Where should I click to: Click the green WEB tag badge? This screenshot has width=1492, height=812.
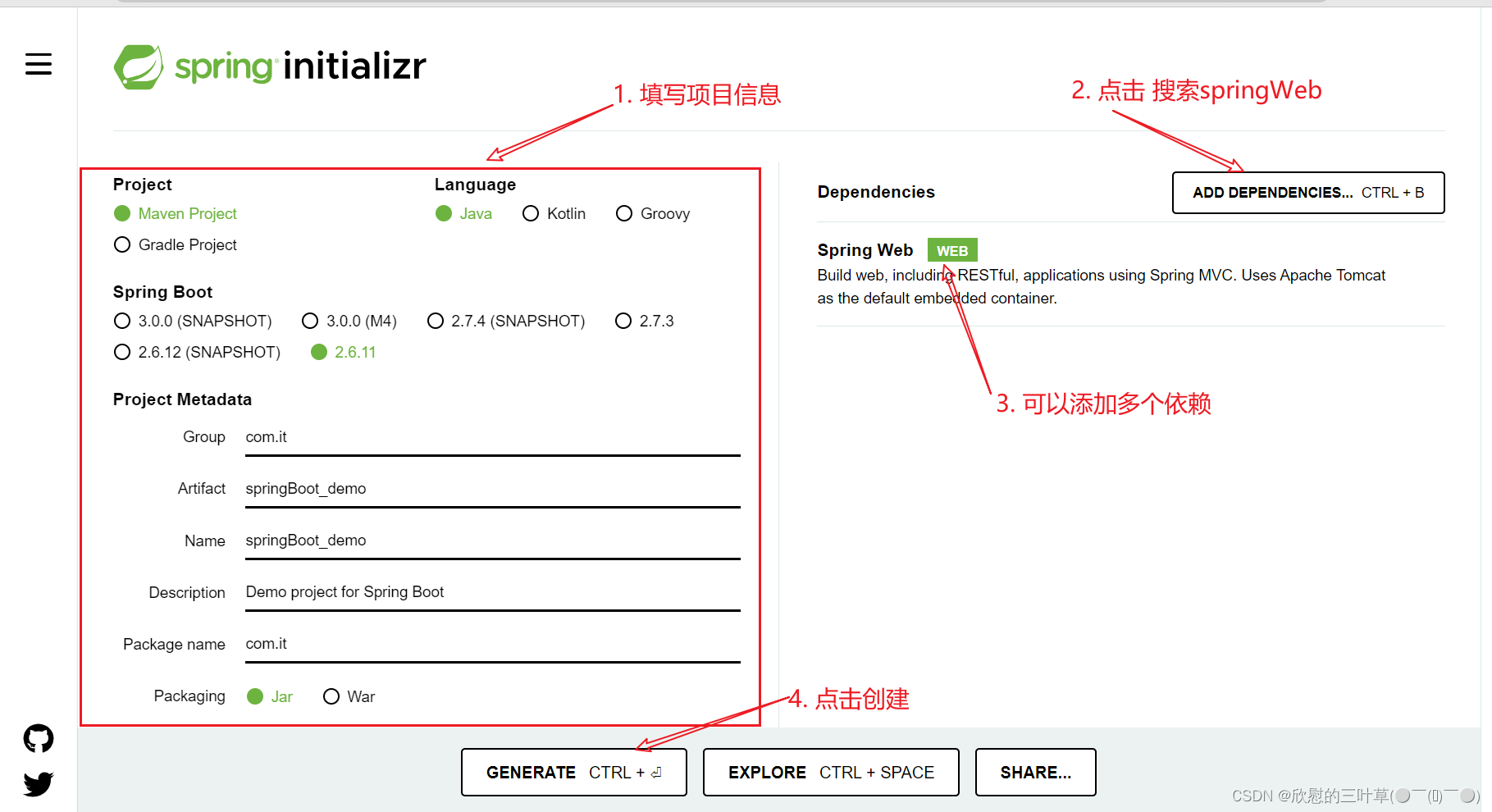point(952,250)
